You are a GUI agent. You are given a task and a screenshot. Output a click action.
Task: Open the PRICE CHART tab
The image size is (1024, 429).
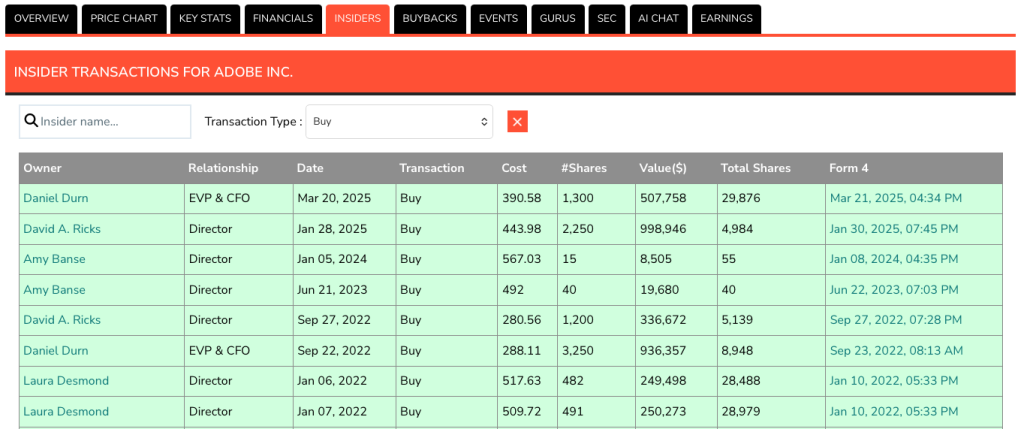(x=124, y=18)
